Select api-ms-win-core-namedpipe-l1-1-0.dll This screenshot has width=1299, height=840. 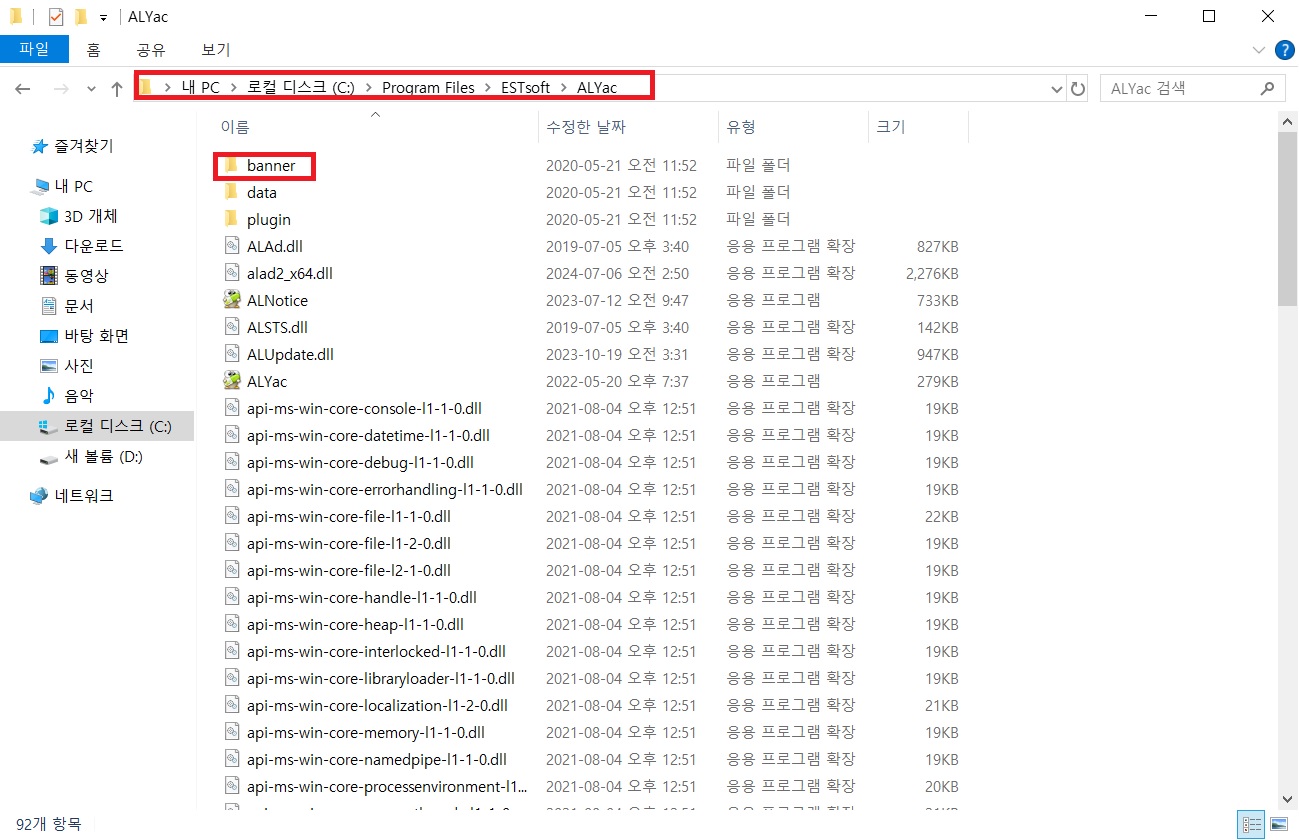[x=376, y=759]
